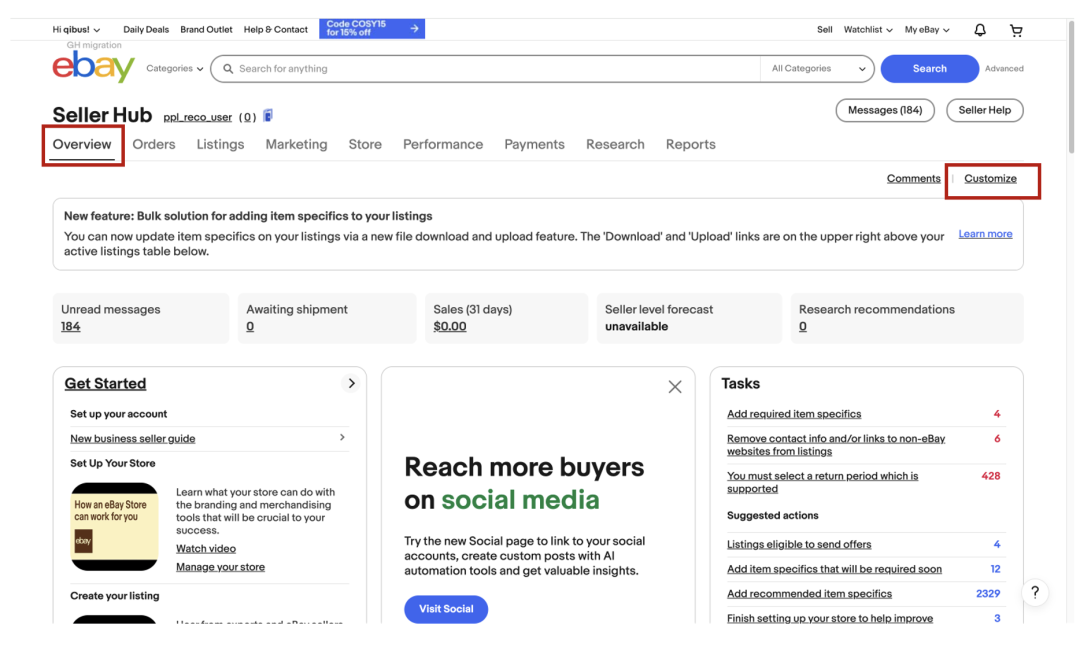Click the Research recommendations 0 value
This screenshot has width=1080, height=665.
coord(802,326)
